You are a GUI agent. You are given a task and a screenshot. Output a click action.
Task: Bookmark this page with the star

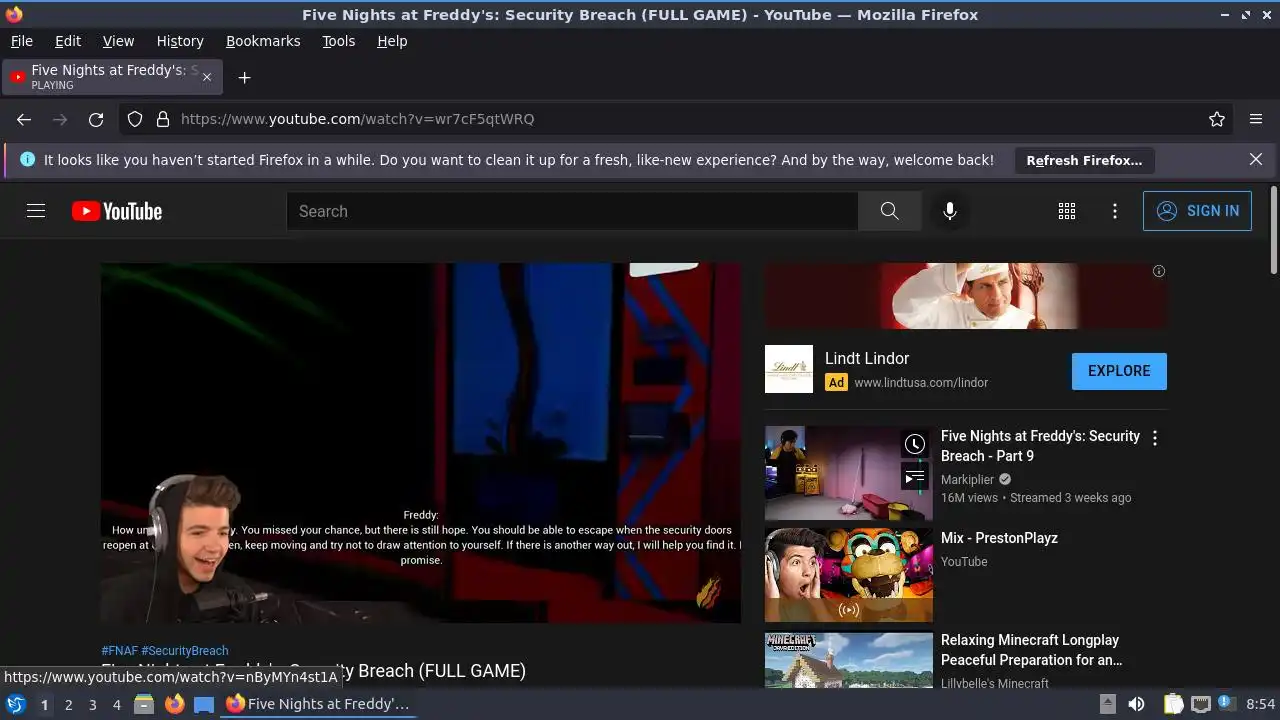point(1217,119)
